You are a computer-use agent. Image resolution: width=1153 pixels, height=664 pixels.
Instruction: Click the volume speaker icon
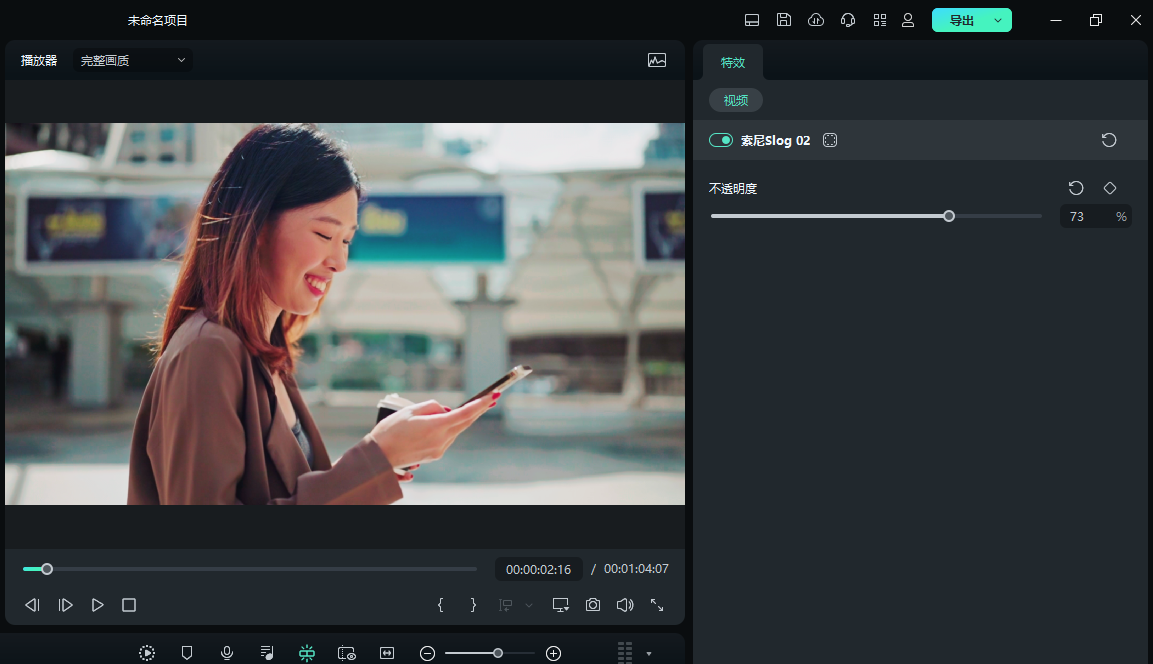[625, 605]
